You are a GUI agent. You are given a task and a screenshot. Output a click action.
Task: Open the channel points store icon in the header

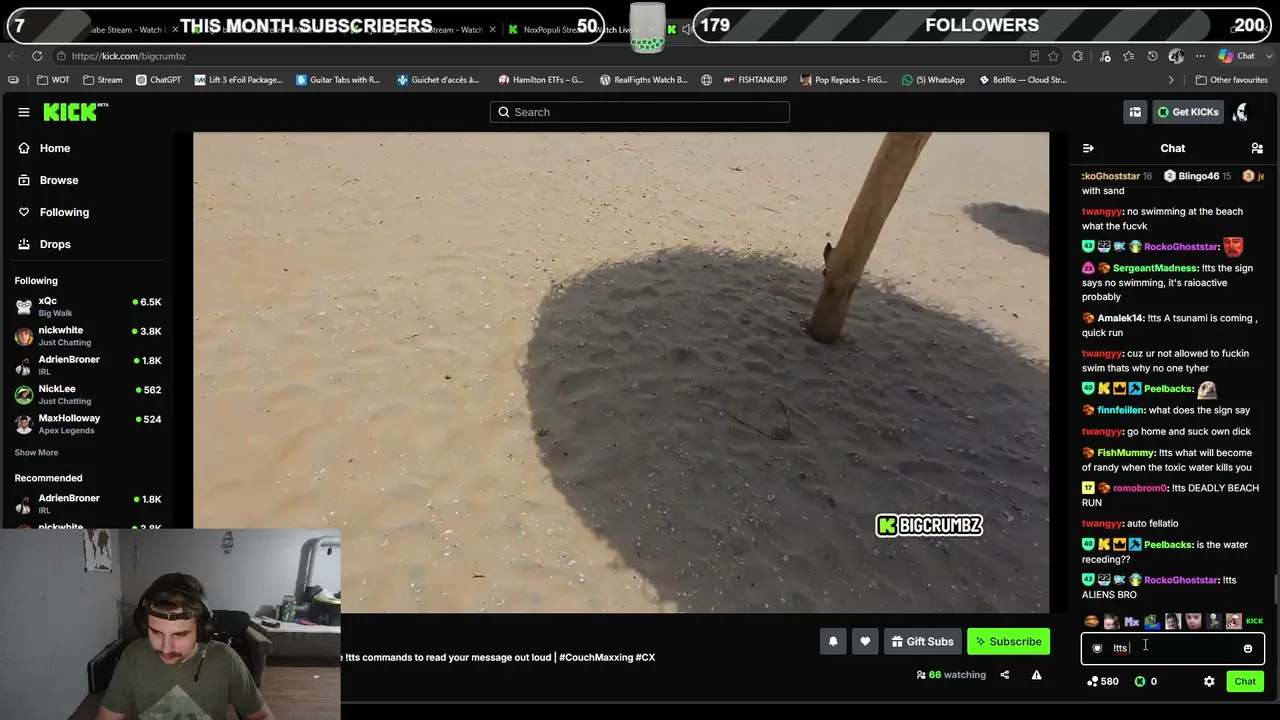(x=1135, y=112)
